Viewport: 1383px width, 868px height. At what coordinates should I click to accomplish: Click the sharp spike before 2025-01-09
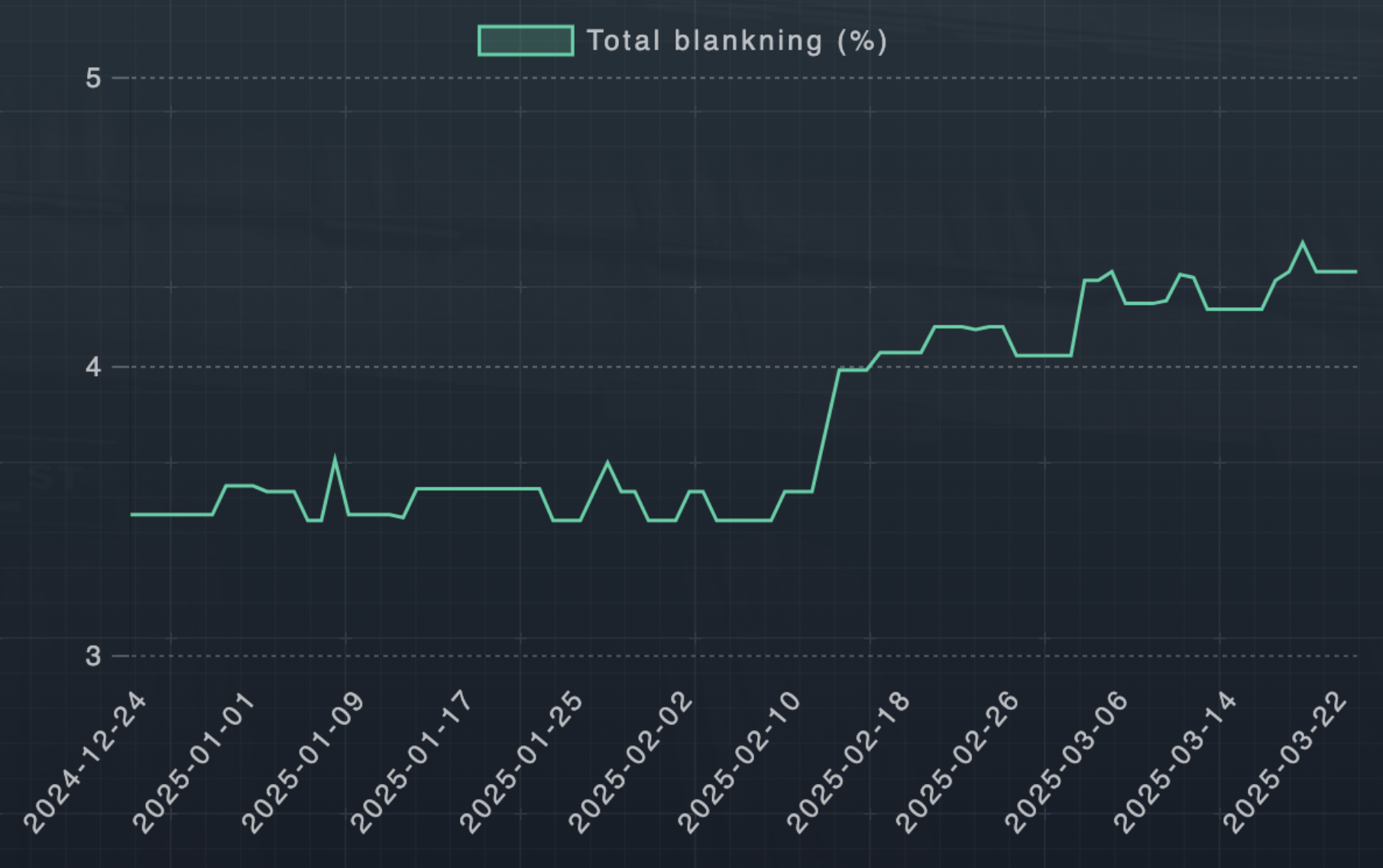335,459
